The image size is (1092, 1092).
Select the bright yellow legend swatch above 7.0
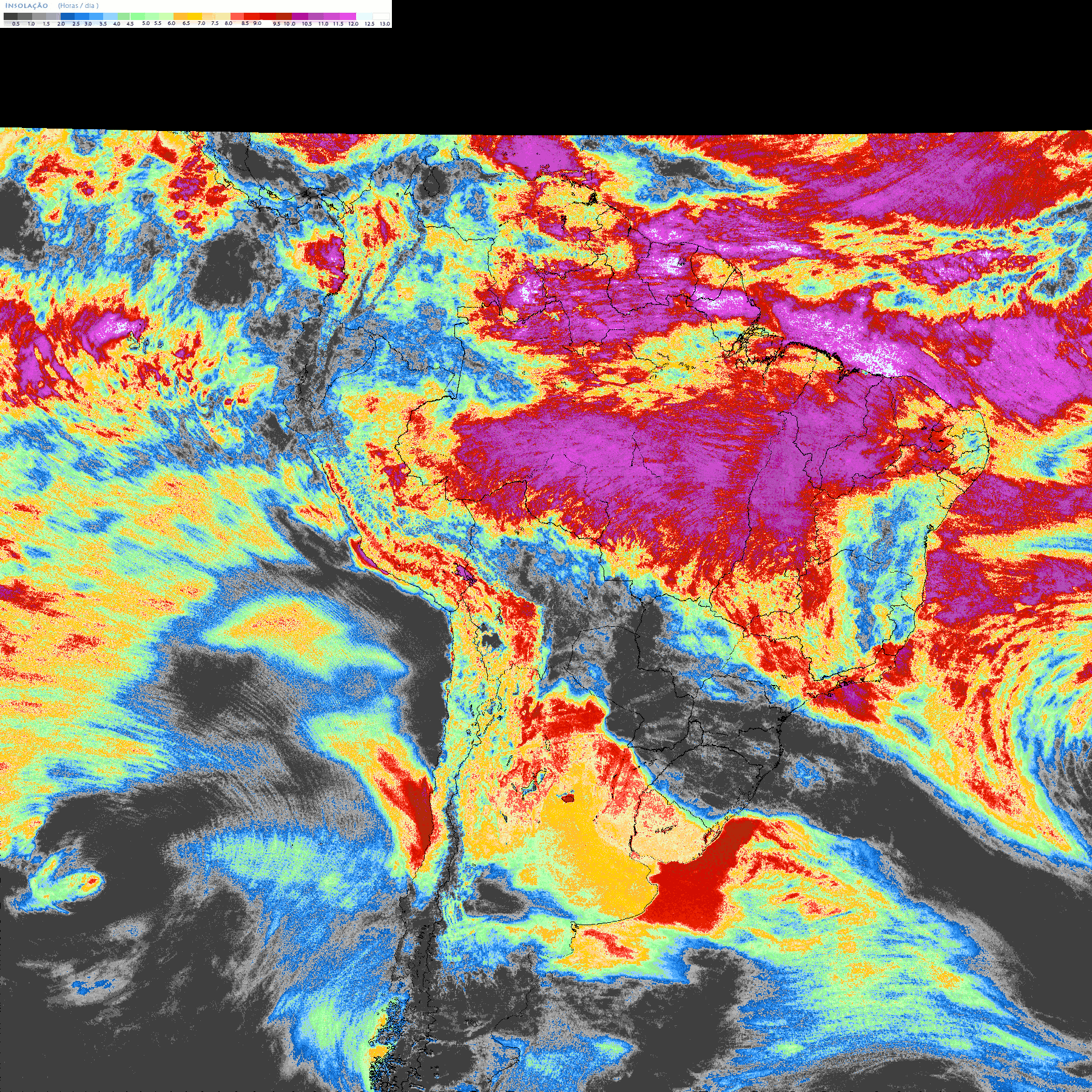pos(195,16)
